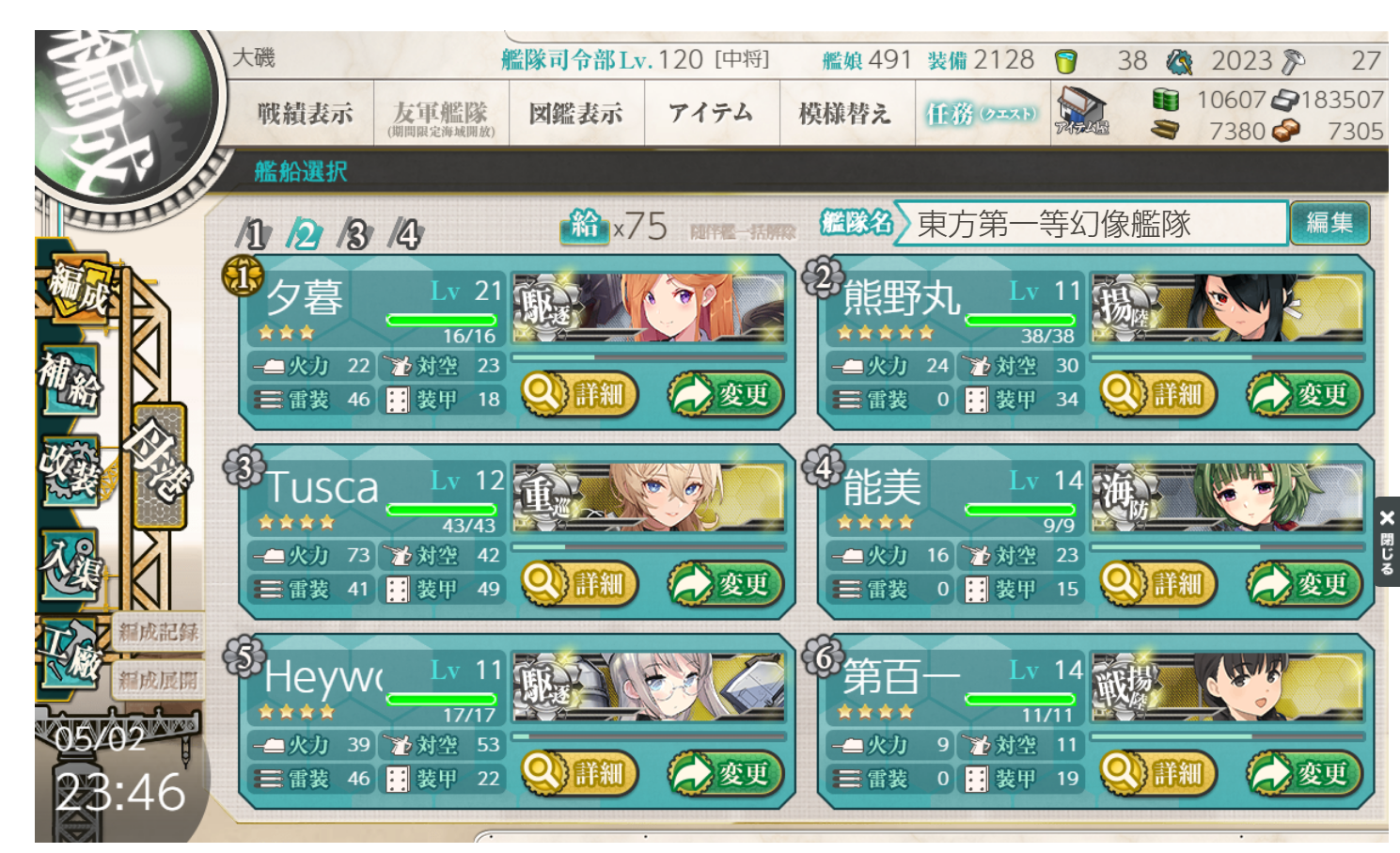Click 編集 to edit fleet name
The height and width of the screenshot is (853, 1400).
coord(1329,223)
